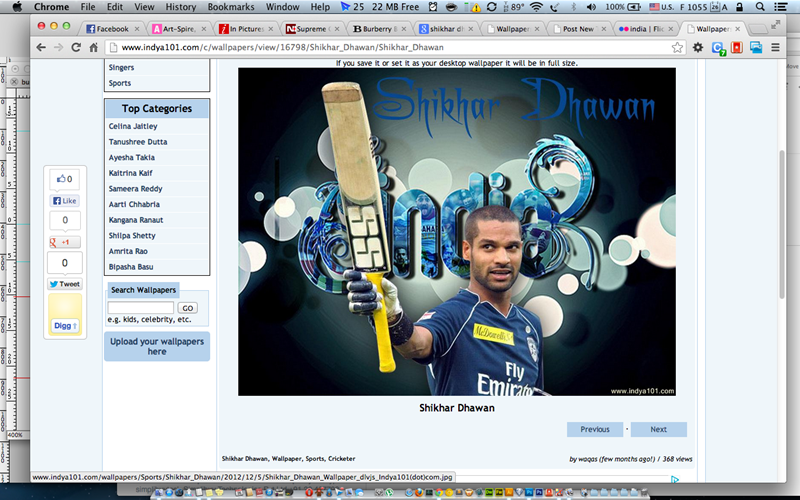Click the Shikhar Dhawan wallpaper image

tap(457, 232)
